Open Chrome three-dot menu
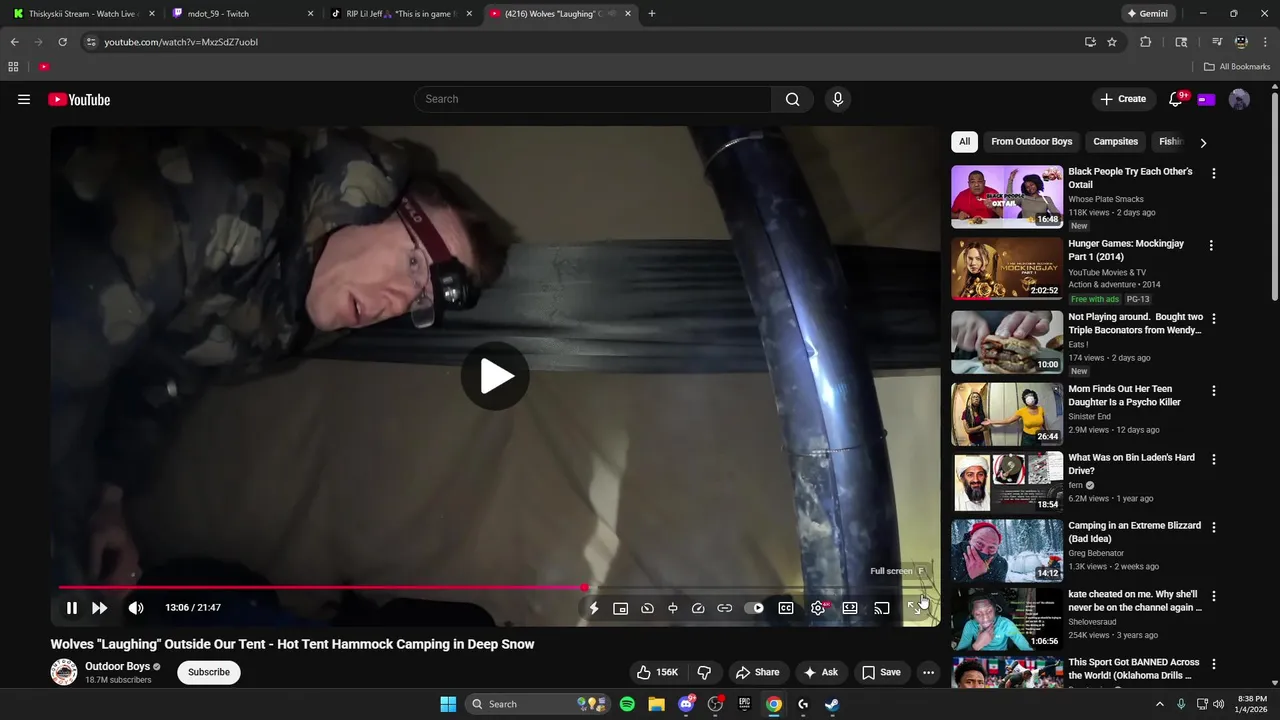 [1264, 42]
